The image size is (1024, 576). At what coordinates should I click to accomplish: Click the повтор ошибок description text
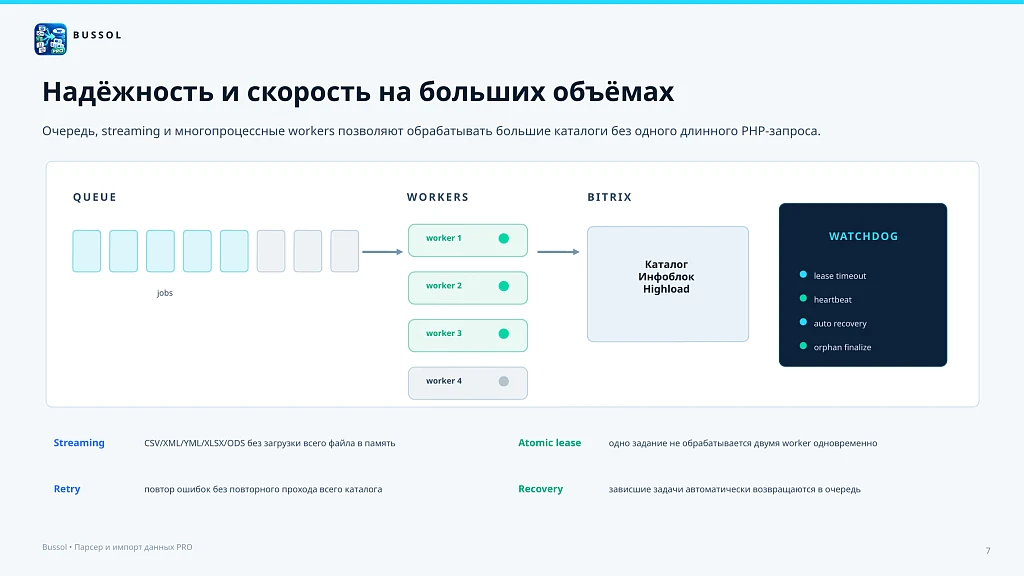pyautogui.click(x=263, y=489)
